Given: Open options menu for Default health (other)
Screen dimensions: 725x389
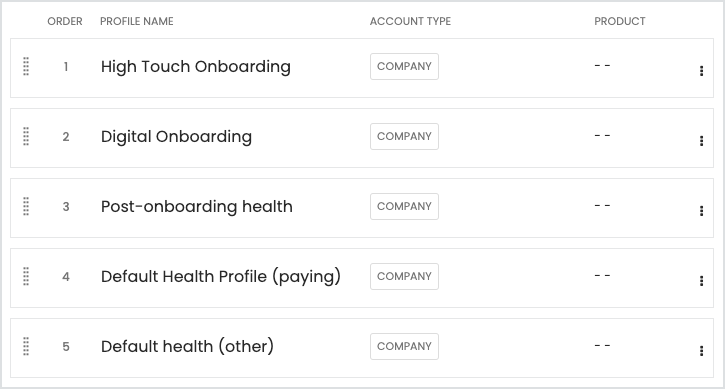Looking at the screenshot, I should (x=701, y=351).
